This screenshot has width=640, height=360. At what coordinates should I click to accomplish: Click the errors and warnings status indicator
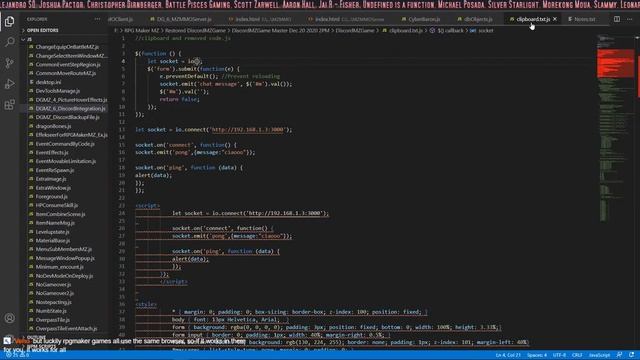[x=17, y=355]
